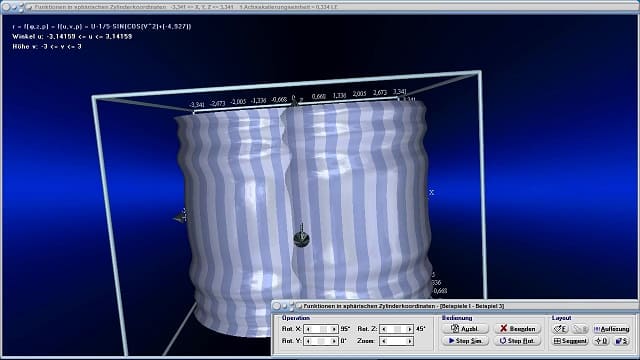Decrease Rot. Y with left arrow
Image resolution: width=640 pixels, height=360 pixels.
click(308, 341)
